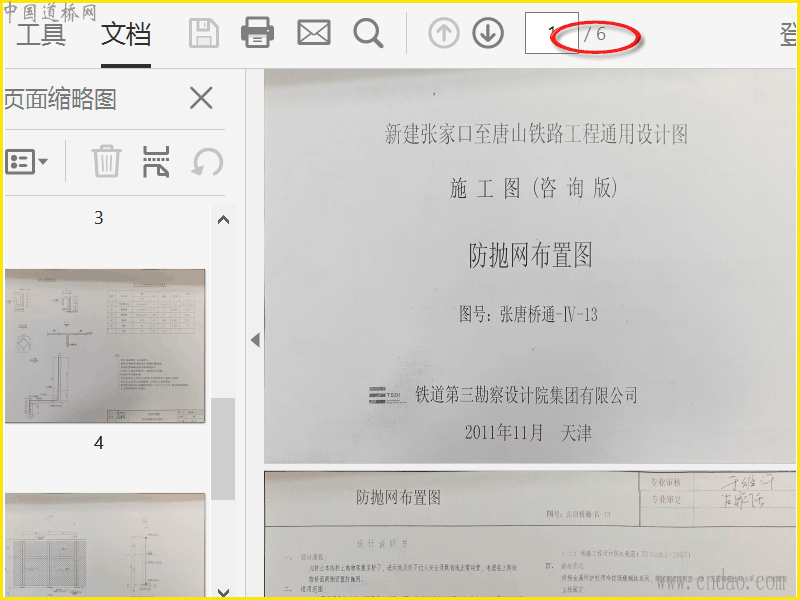Select page 5 thumbnail at bottom
The width and height of the screenshot is (800, 600).
pyautogui.click(x=105, y=545)
